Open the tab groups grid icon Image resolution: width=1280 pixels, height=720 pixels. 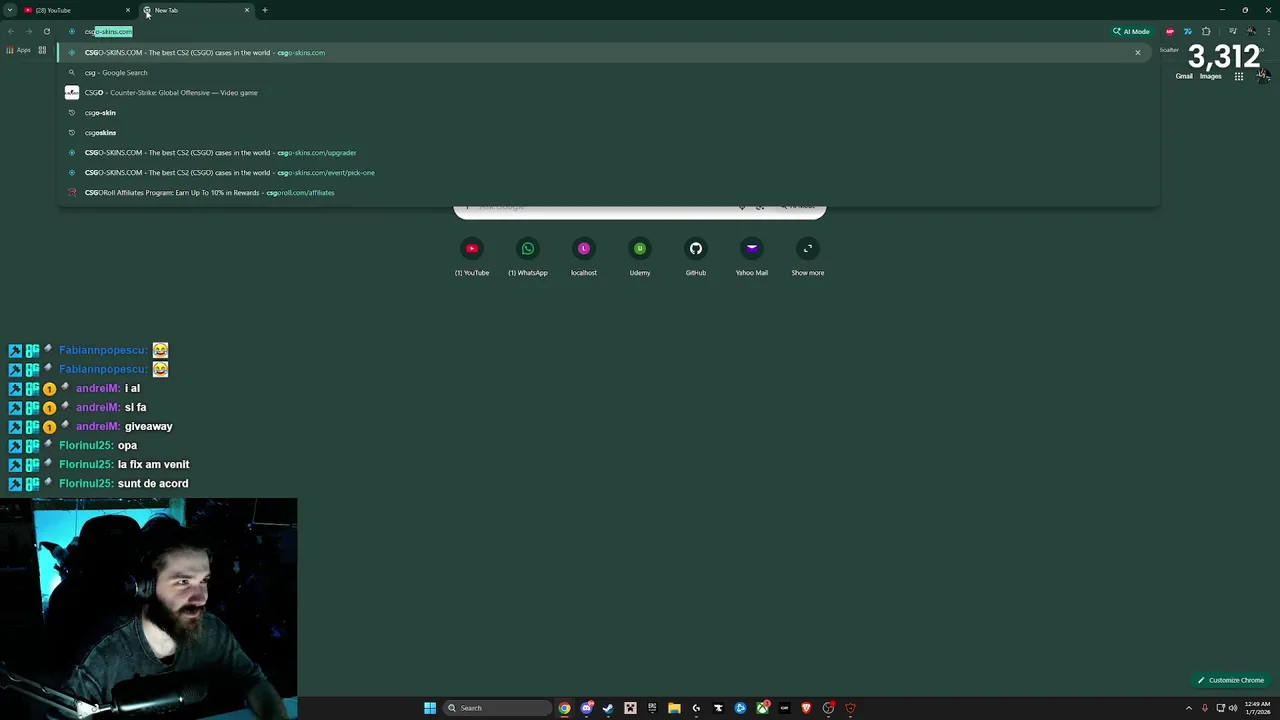42,50
